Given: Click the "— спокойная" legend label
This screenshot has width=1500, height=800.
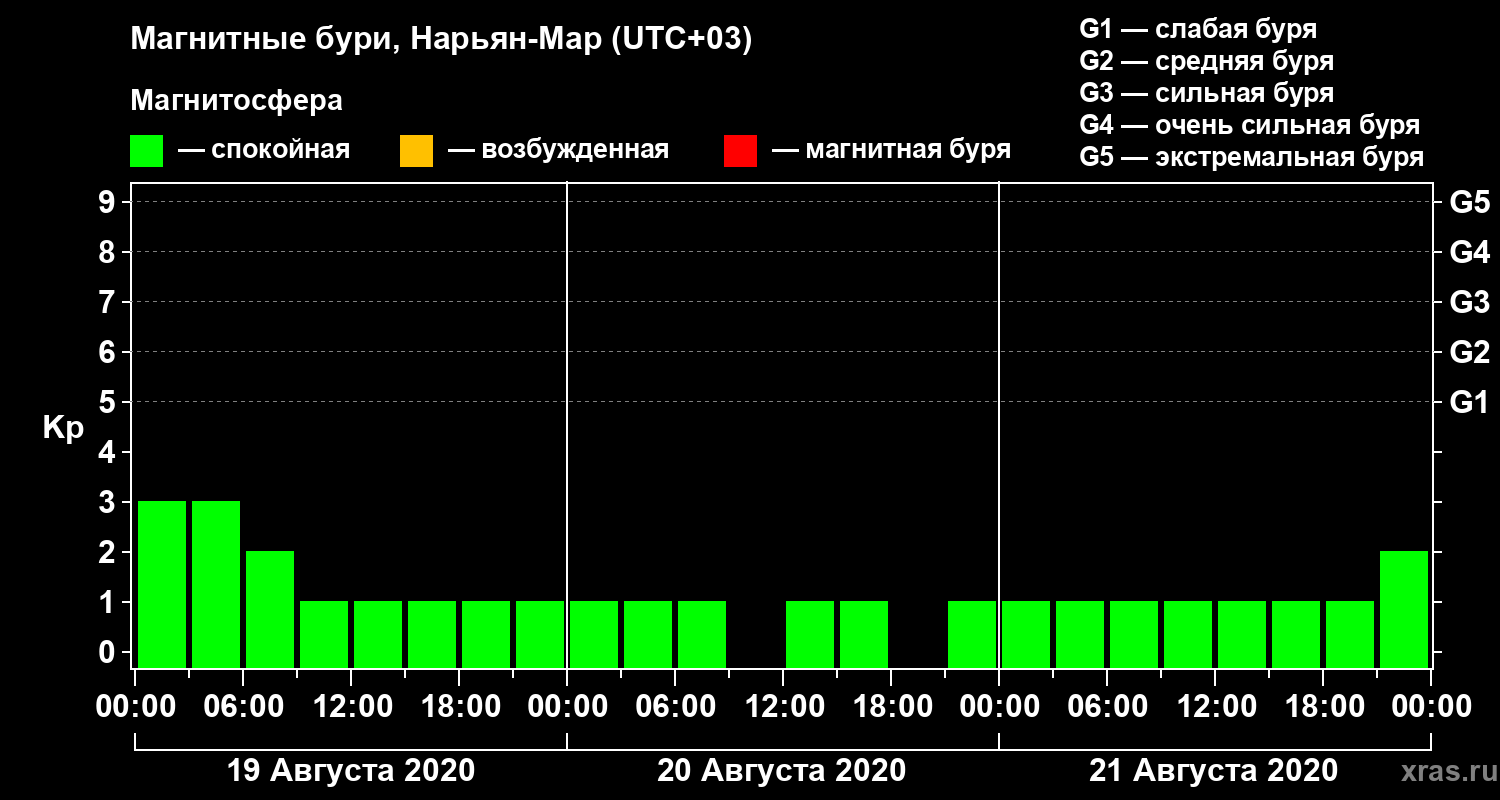Looking at the screenshot, I should pyautogui.click(x=264, y=151).
